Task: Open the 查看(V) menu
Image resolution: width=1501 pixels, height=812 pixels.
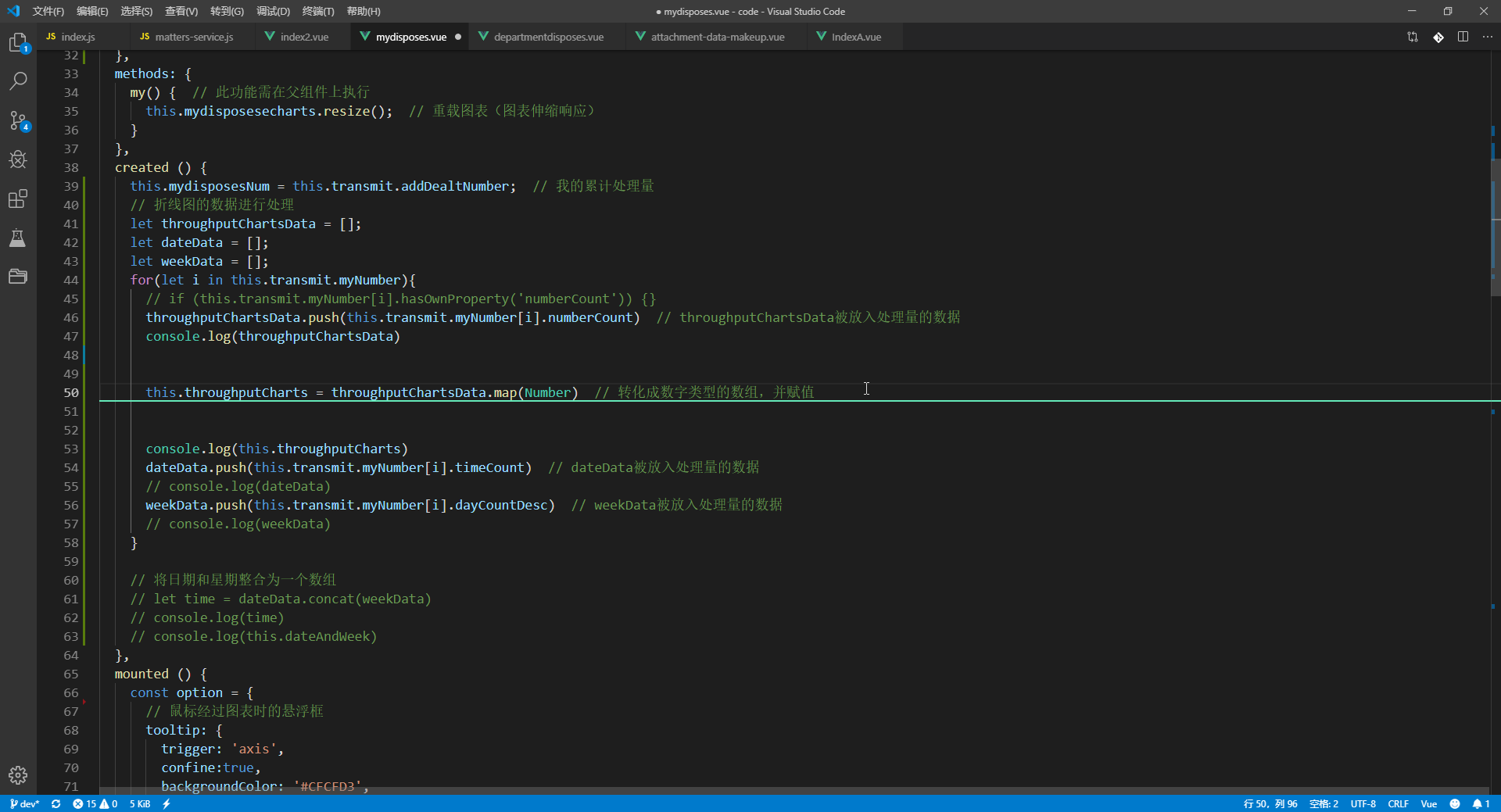Action: [181, 11]
